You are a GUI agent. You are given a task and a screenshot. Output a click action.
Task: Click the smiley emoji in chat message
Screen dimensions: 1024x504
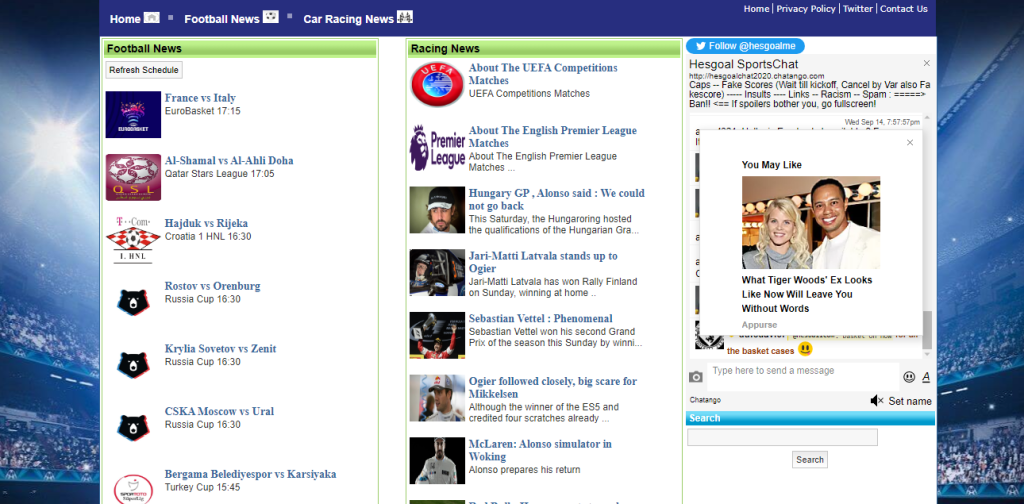pos(805,349)
